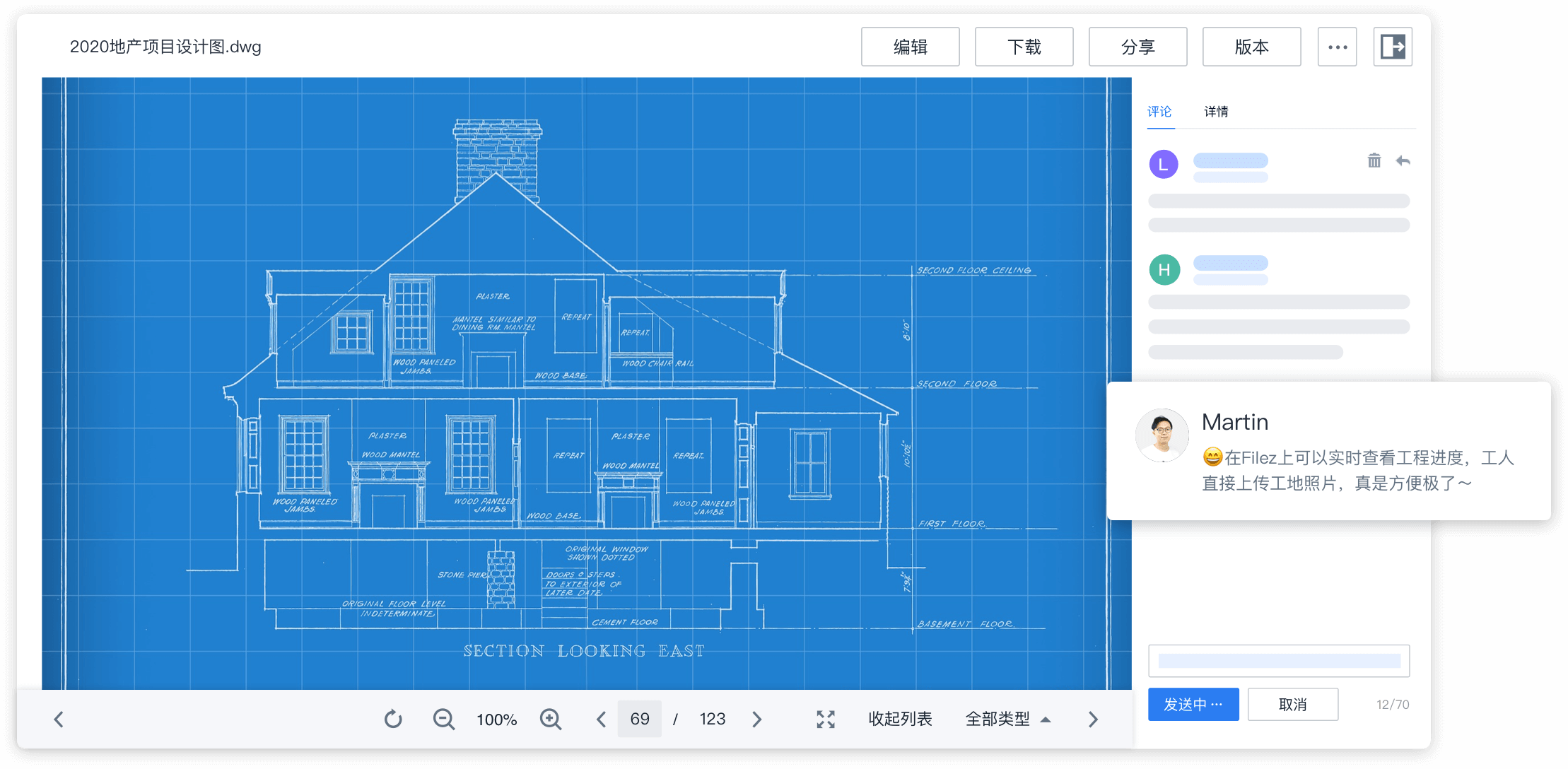Go to previous file with left arrow

pos(59,720)
